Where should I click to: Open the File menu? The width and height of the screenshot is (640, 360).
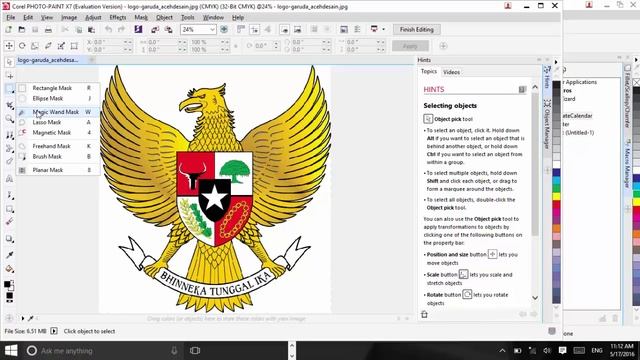11,18
